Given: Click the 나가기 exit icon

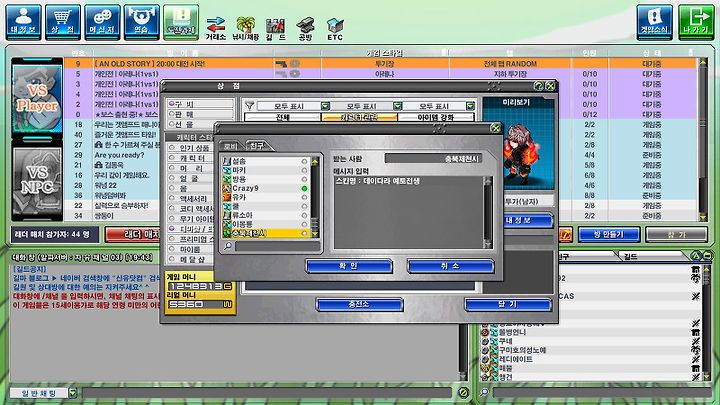Looking at the screenshot, I should click(696, 22).
